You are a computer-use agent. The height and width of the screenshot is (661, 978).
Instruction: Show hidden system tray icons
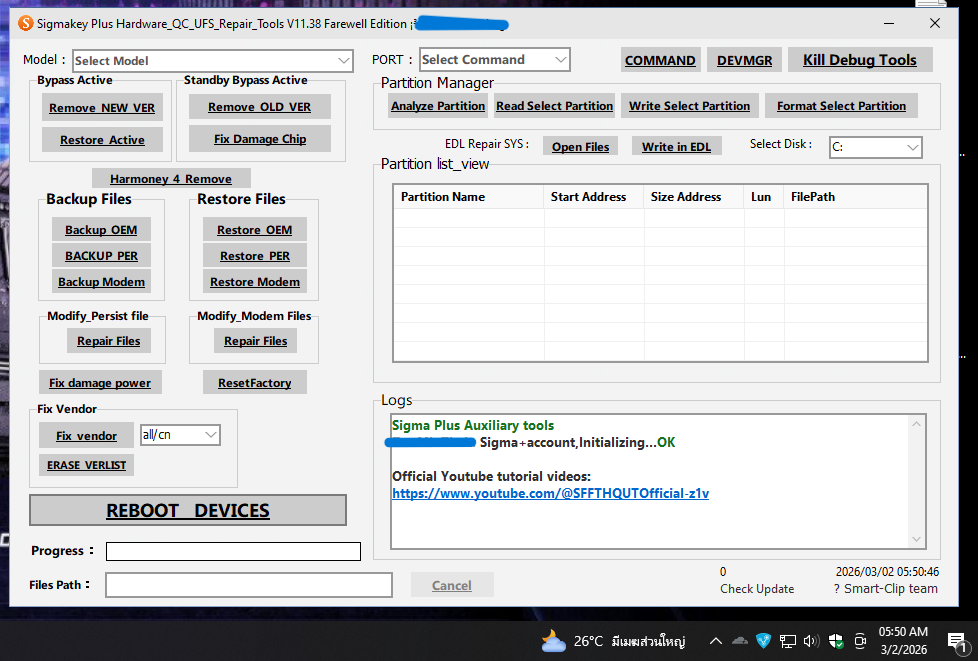(715, 641)
